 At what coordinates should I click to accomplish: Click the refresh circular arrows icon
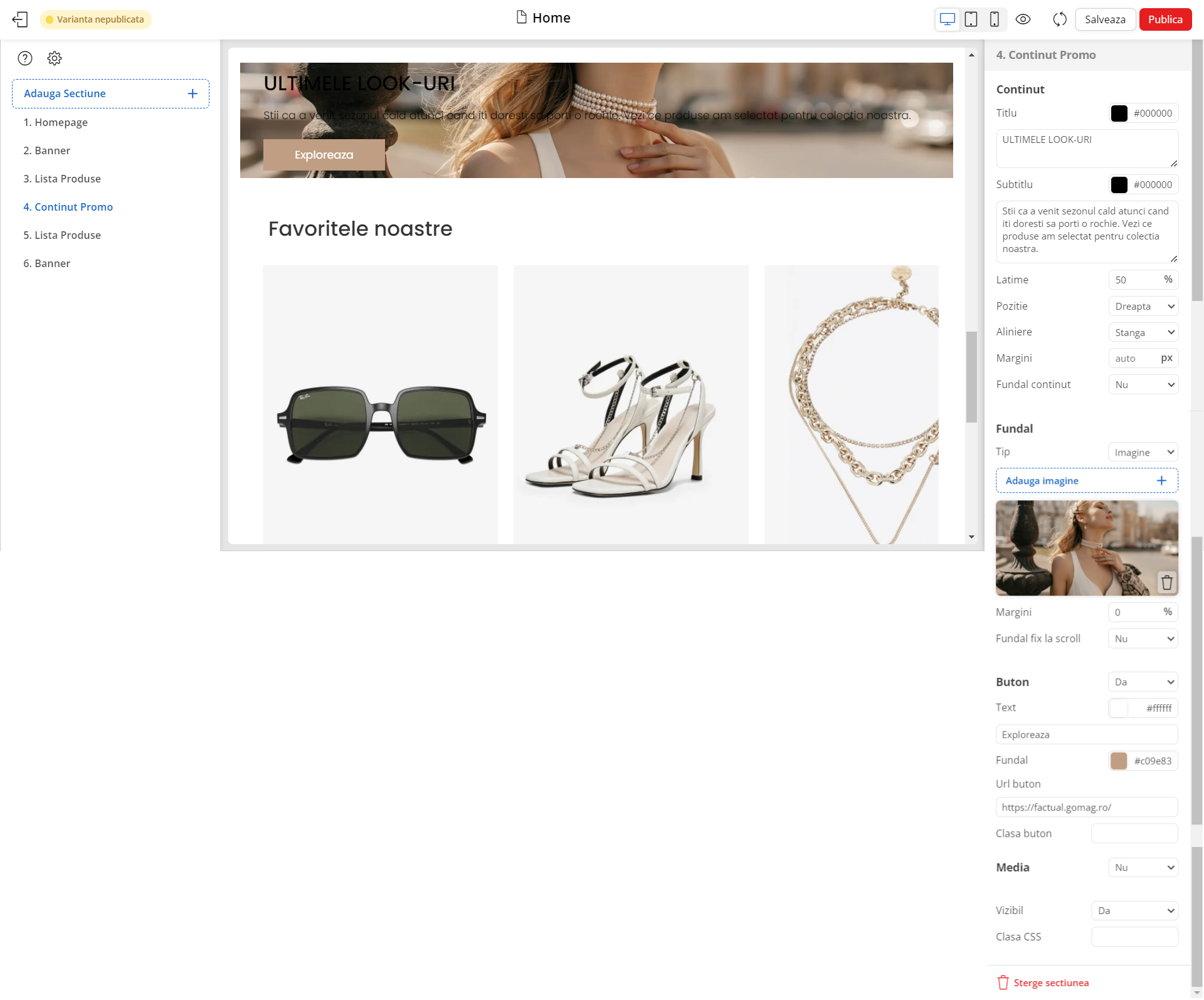point(1060,19)
